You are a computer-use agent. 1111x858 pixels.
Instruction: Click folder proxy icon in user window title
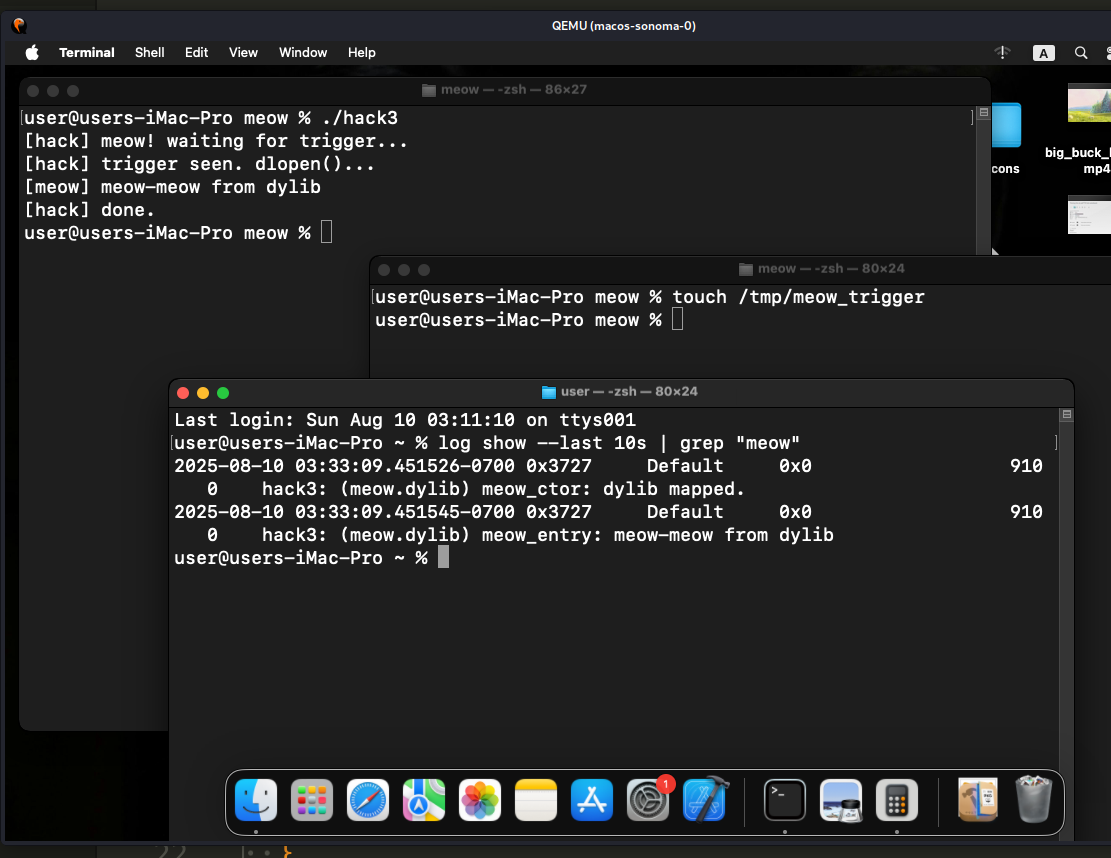(548, 392)
